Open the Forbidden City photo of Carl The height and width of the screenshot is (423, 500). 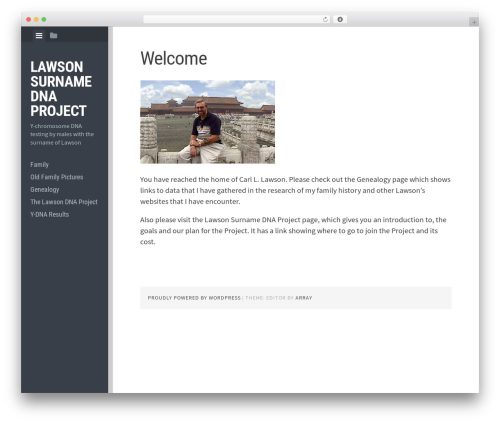point(207,122)
